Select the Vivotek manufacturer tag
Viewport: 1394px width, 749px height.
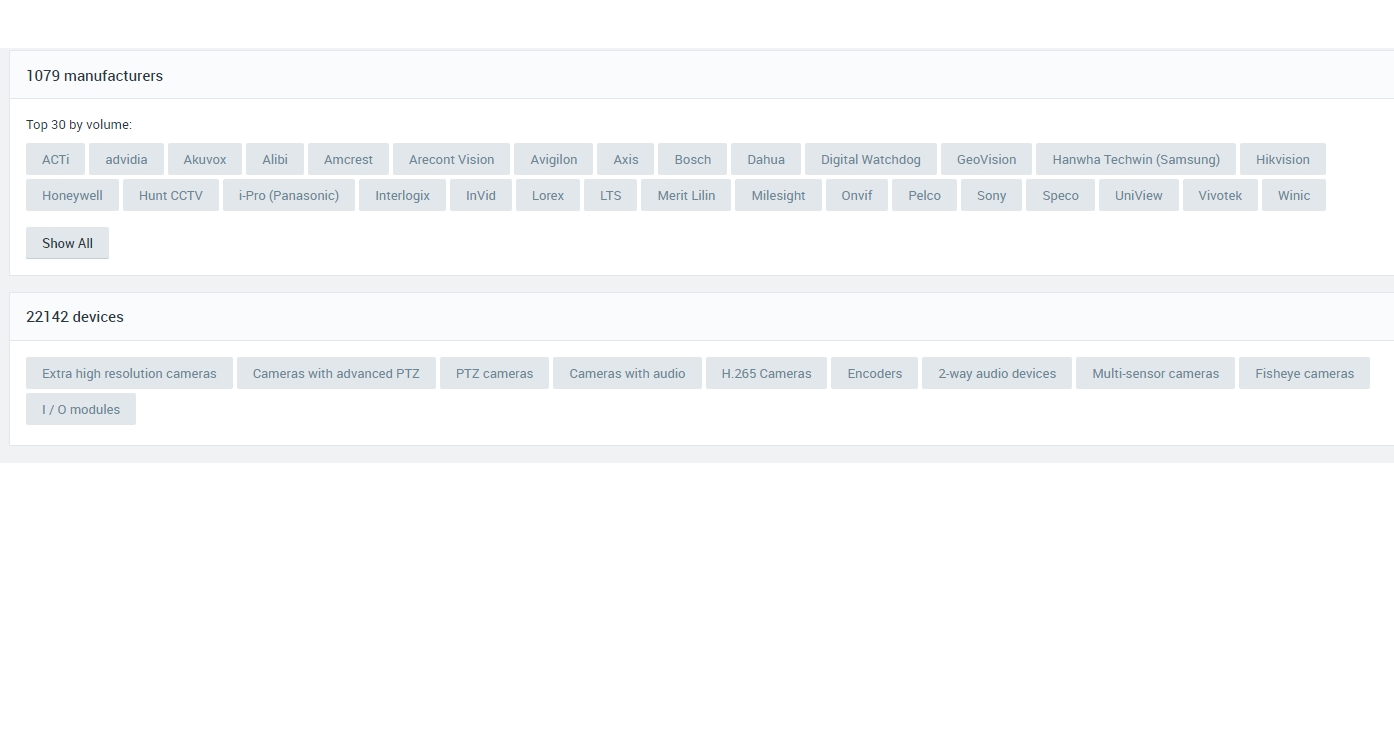(x=1220, y=195)
